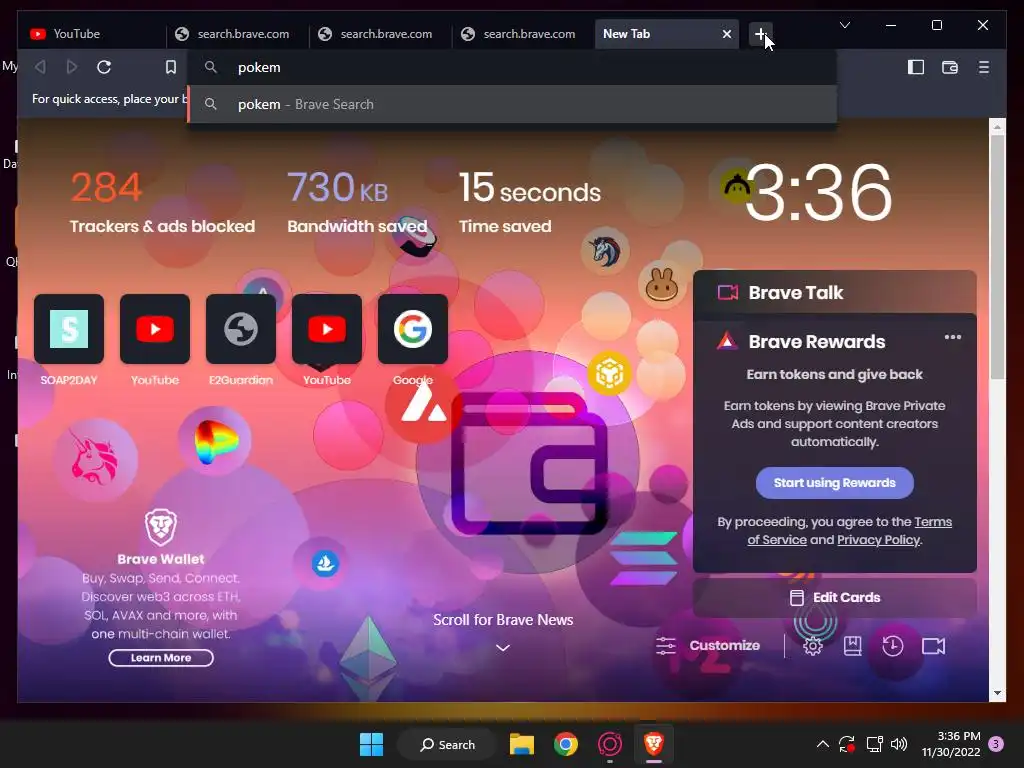This screenshot has width=1024, height=768.
Task: Click the scrollbar down arrow
Action: pos(997,693)
